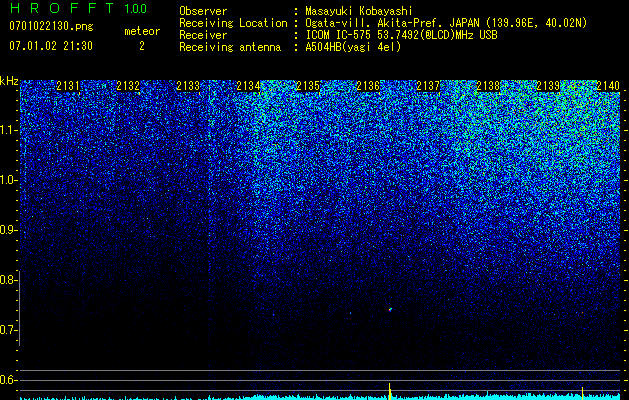Image resolution: width=629 pixels, height=400 pixels.
Task: Click time marker 2131
Action: tap(68, 86)
